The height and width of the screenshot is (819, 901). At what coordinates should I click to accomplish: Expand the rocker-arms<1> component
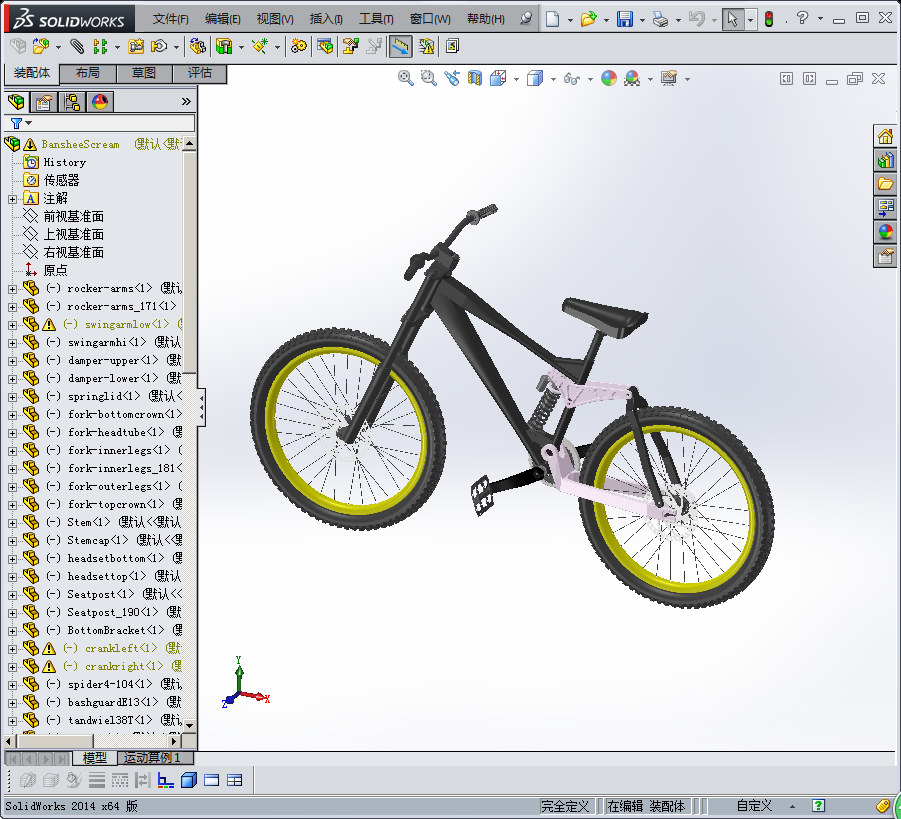coord(12,289)
